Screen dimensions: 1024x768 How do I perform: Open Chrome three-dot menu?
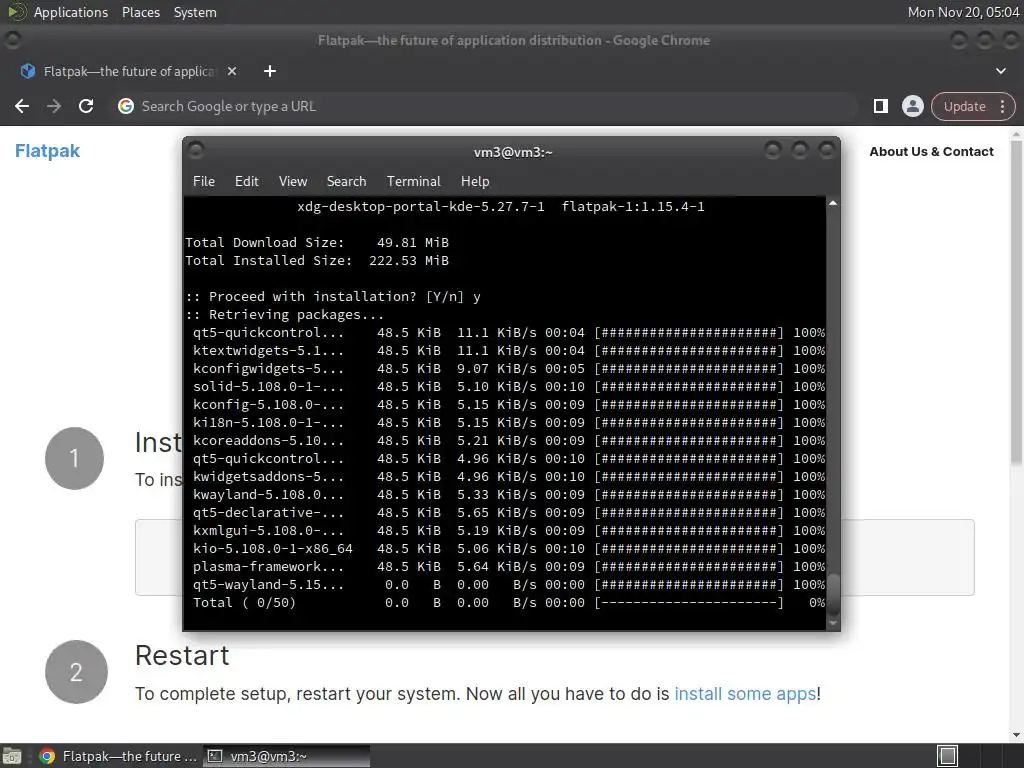coord(1002,106)
